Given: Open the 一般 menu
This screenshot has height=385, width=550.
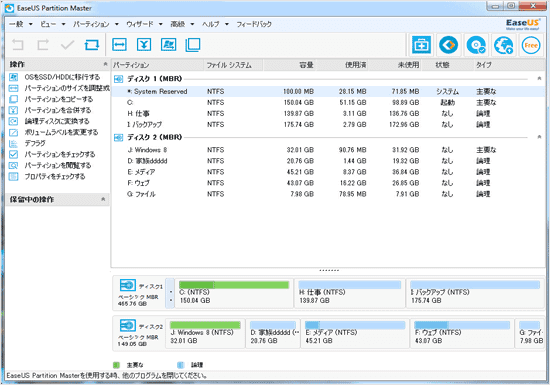Looking at the screenshot, I should tap(16, 24).
